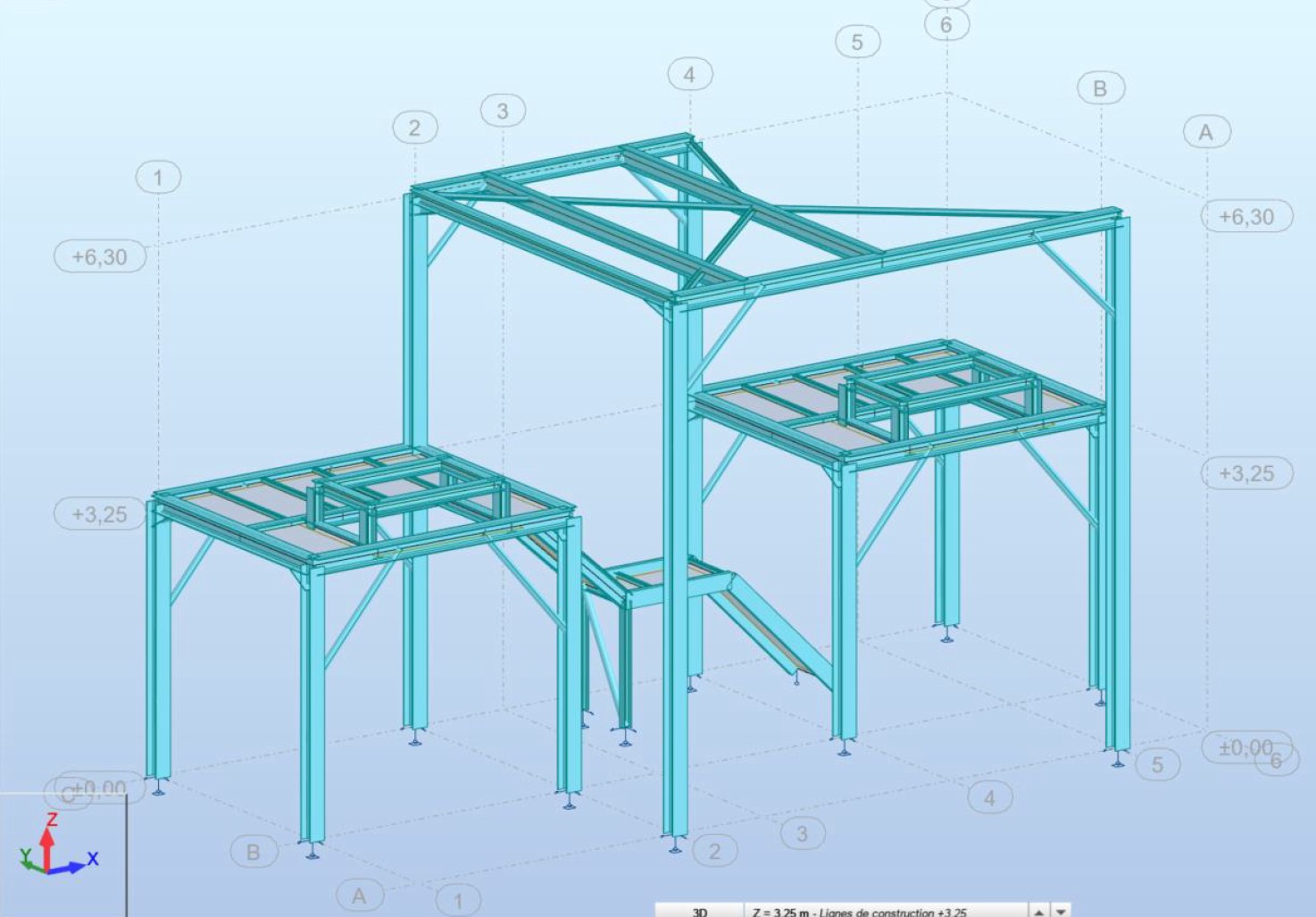Click the ±0,00 level label on the right
This screenshot has width=1316, height=917.
tap(1245, 746)
